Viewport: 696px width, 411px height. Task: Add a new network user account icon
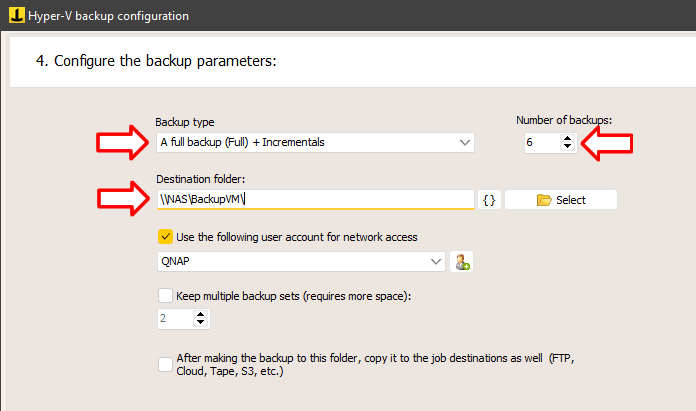[462, 261]
